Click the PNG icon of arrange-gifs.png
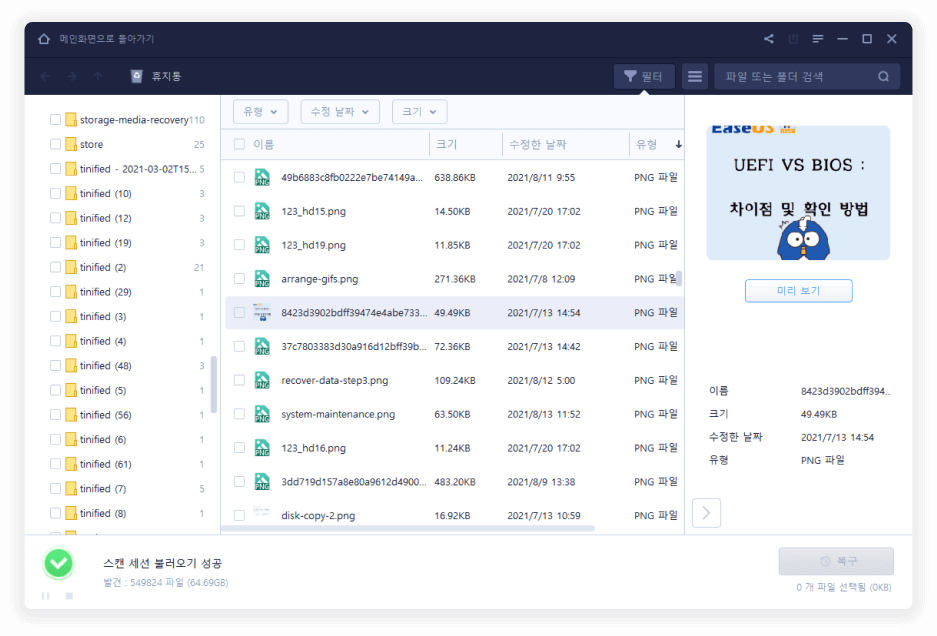 (262, 279)
